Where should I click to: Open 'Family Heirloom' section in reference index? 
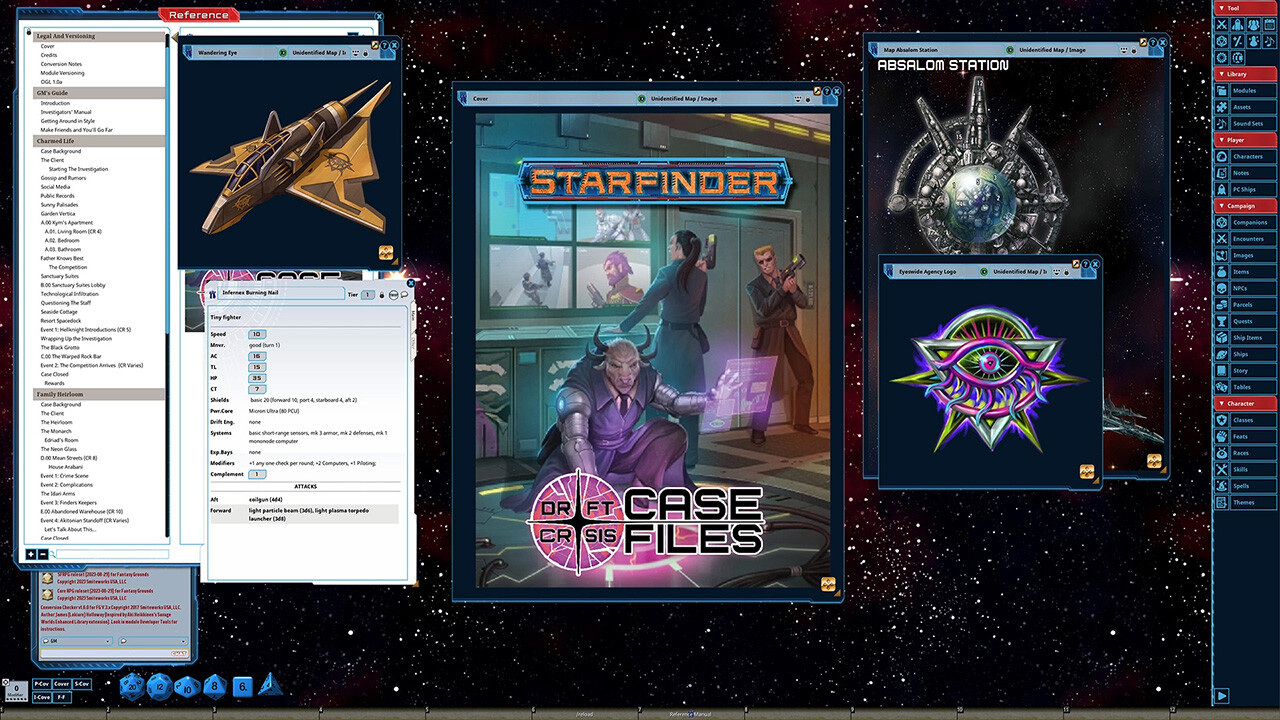pyautogui.click(x=60, y=395)
